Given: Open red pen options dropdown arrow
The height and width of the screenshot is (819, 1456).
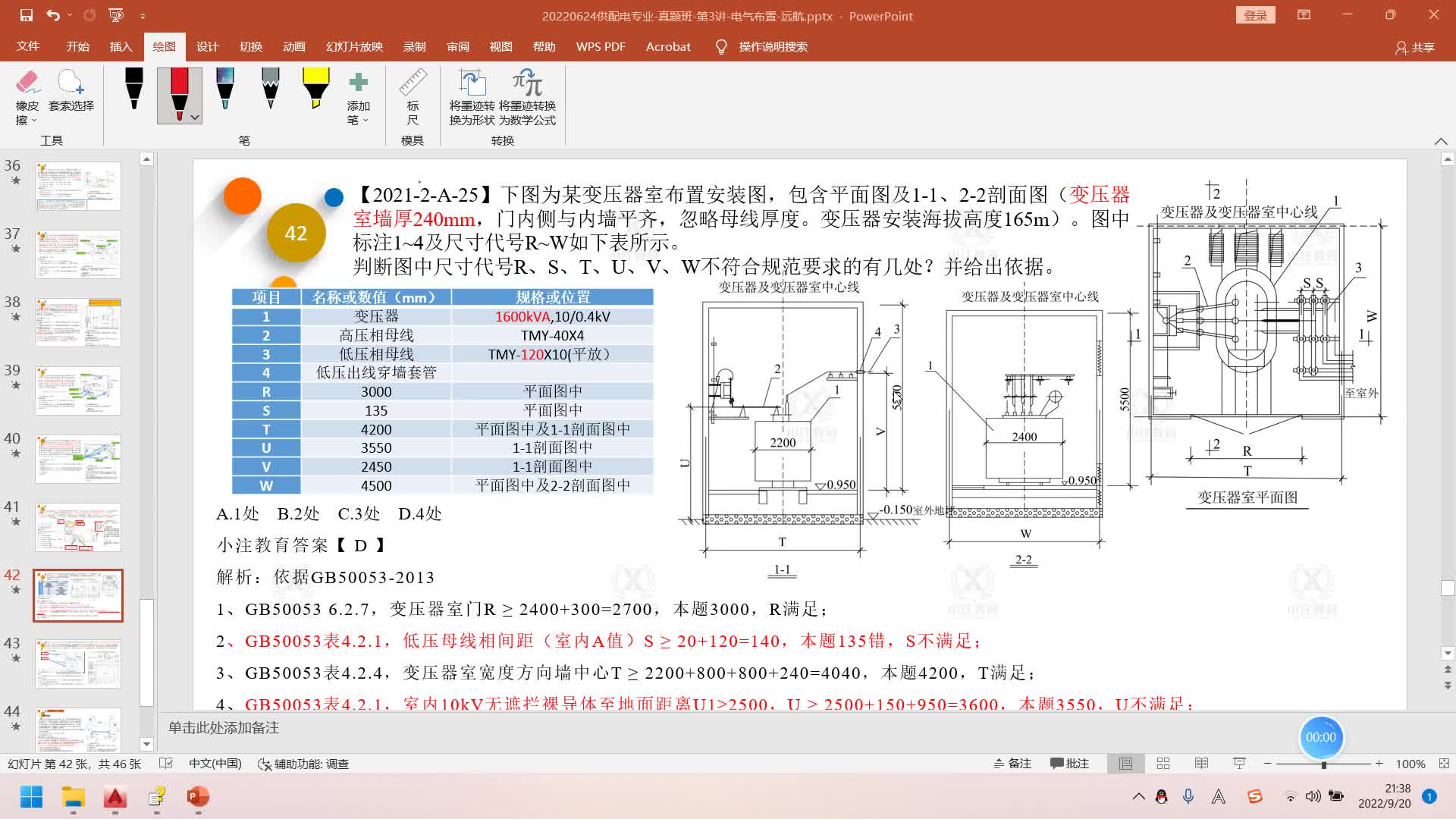Looking at the screenshot, I should click(x=195, y=118).
